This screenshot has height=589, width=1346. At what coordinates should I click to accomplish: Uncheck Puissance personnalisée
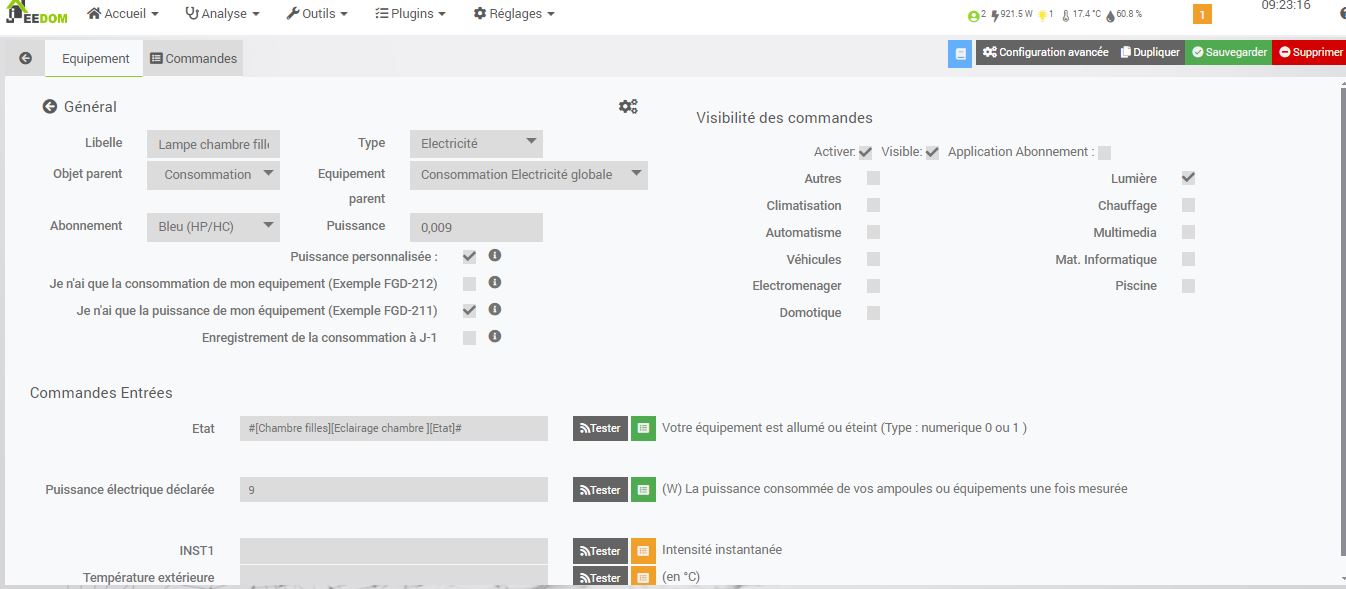[x=469, y=257]
